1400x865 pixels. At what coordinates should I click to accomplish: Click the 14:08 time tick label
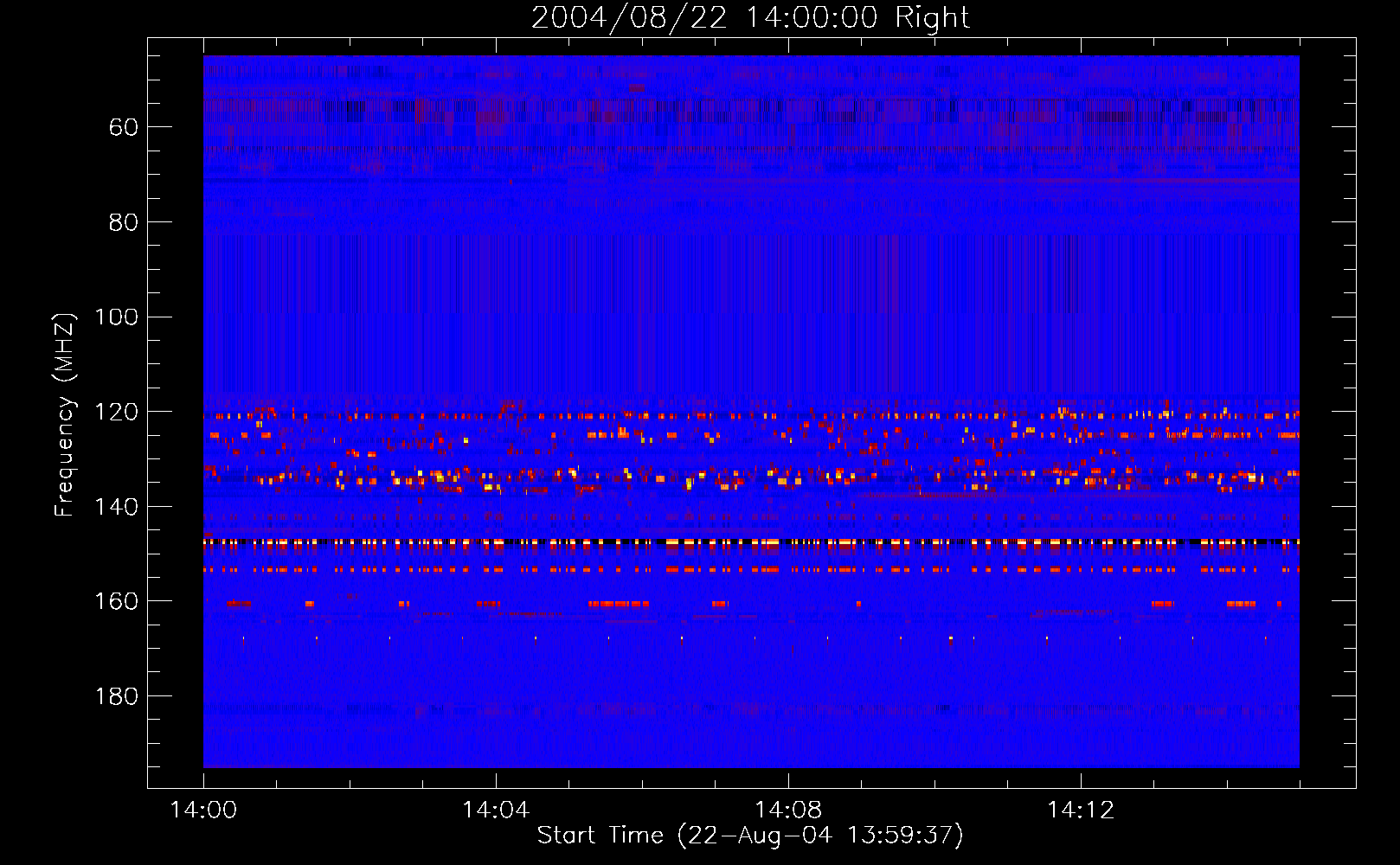(788, 810)
